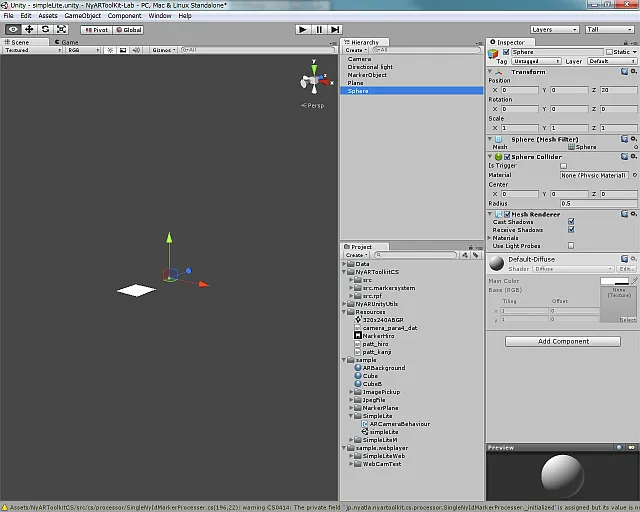Enable Is Trigger checkbox
Image resolution: width=640 pixels, height=512 pixels.
564,166
